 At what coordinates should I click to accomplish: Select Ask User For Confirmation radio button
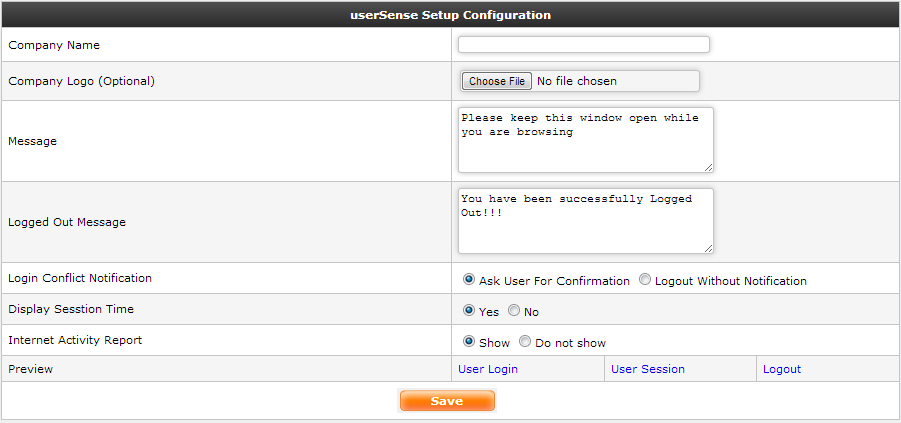(x=469, y=280)
